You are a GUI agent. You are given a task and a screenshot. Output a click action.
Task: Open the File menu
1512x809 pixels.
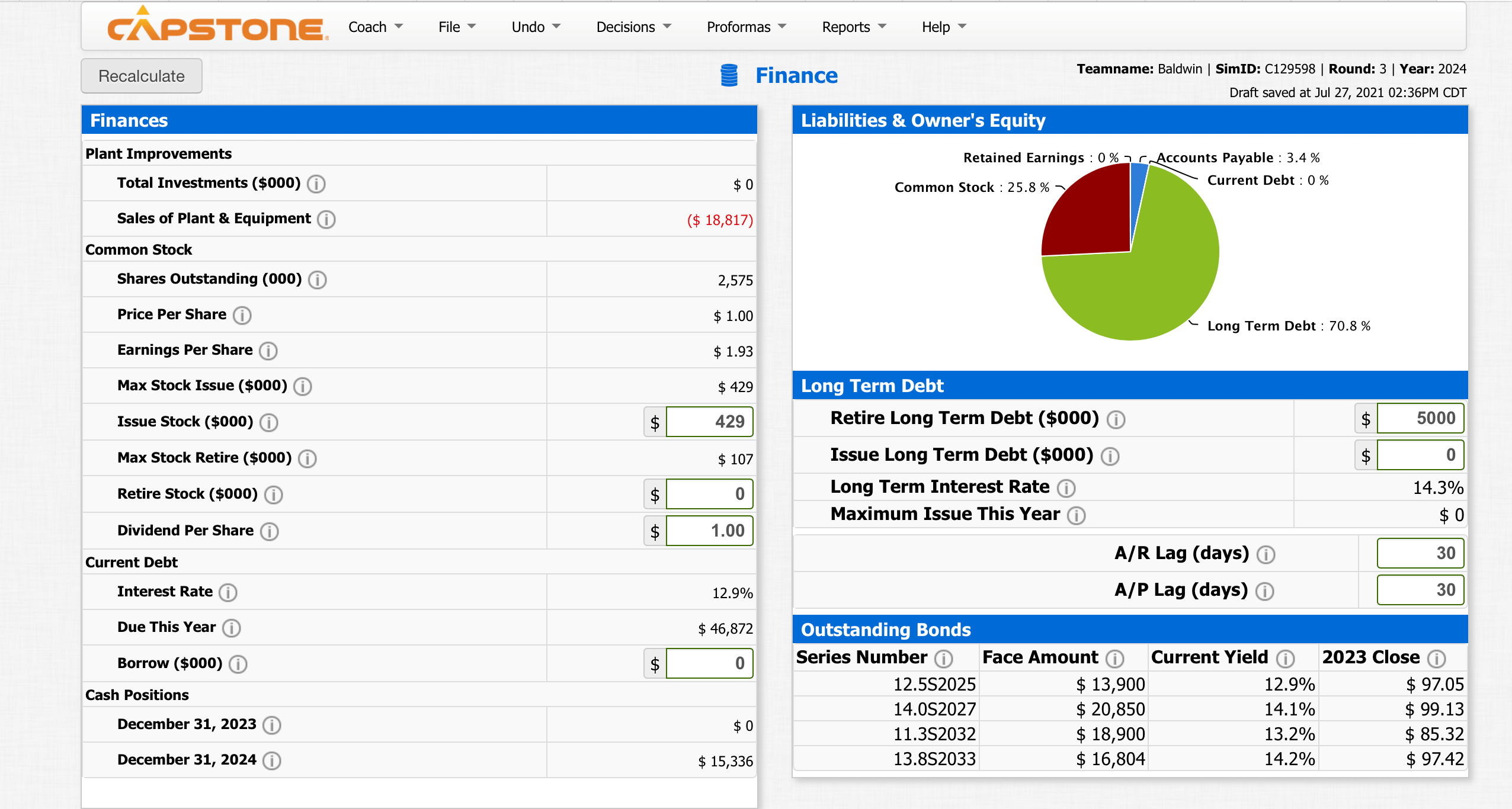[456, 27]
